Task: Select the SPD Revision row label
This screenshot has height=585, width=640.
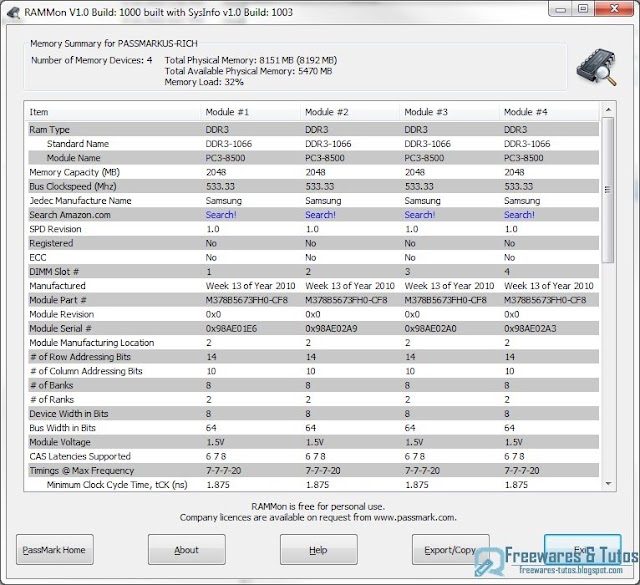Action: (55, 229)
